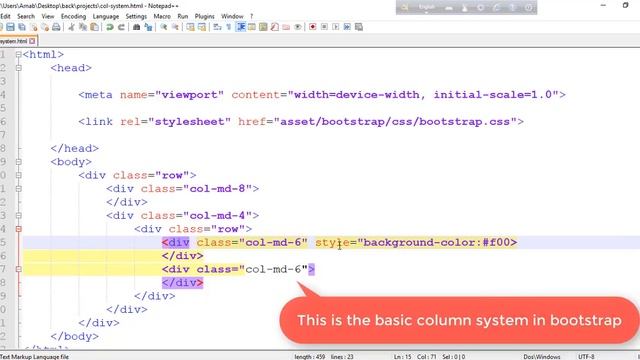Image resolution: width=640 pixels, height=360 pixels.
Task: Open the Macro menu
Action: click(162, 16)
